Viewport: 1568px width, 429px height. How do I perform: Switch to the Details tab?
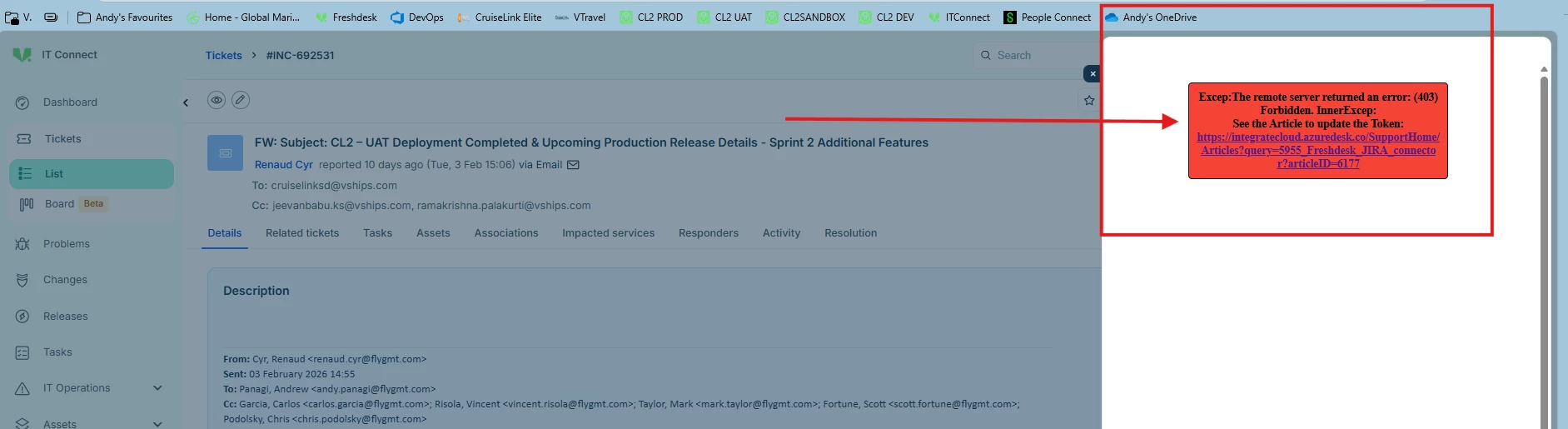[x=225, y=233]
